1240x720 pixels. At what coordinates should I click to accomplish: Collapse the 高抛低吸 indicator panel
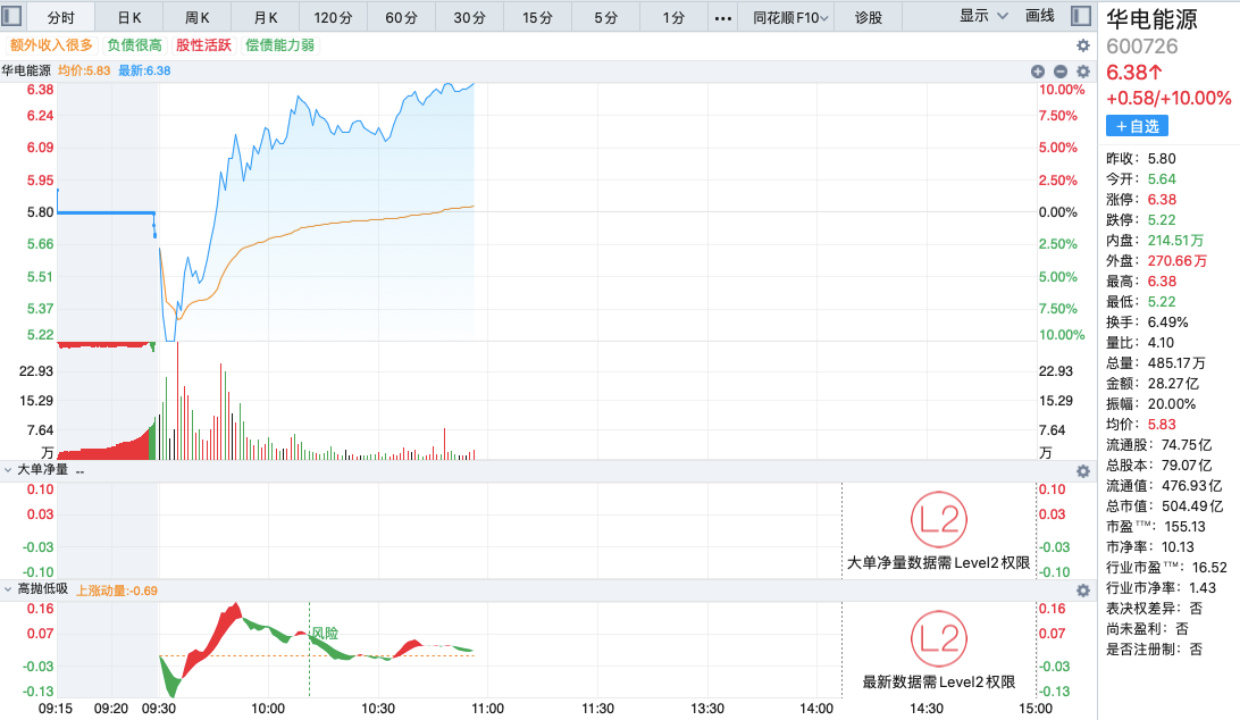point(9,589)
